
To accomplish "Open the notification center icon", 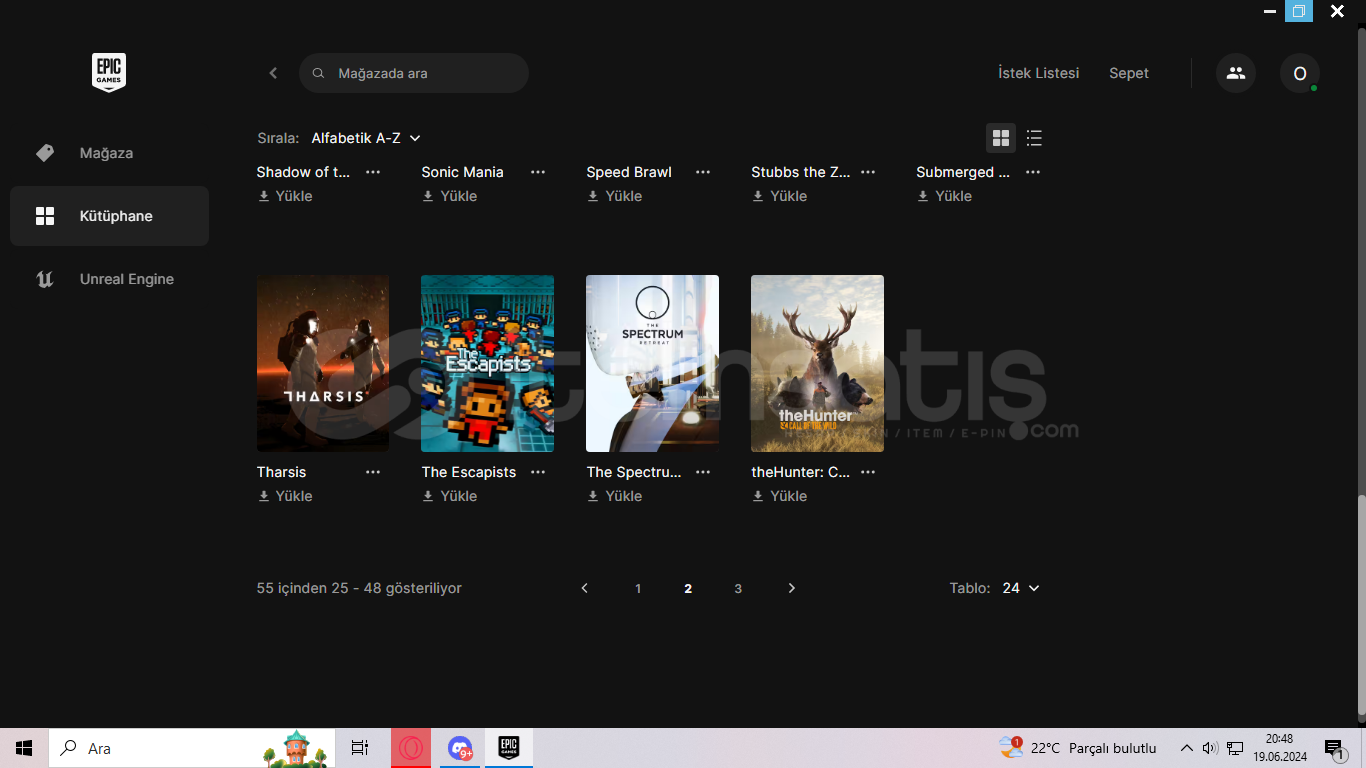I will coord(1334,748).
